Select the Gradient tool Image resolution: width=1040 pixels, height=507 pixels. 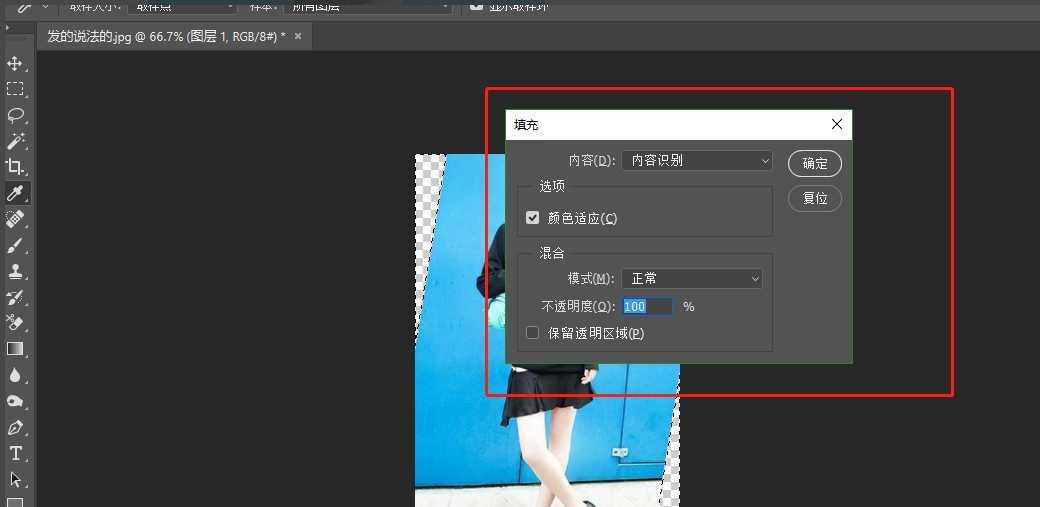[x=15, y=349]
